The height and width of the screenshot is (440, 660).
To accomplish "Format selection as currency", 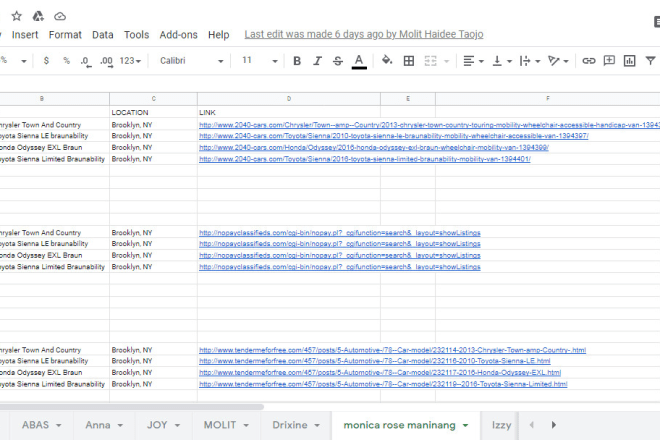I will (46, 61).
